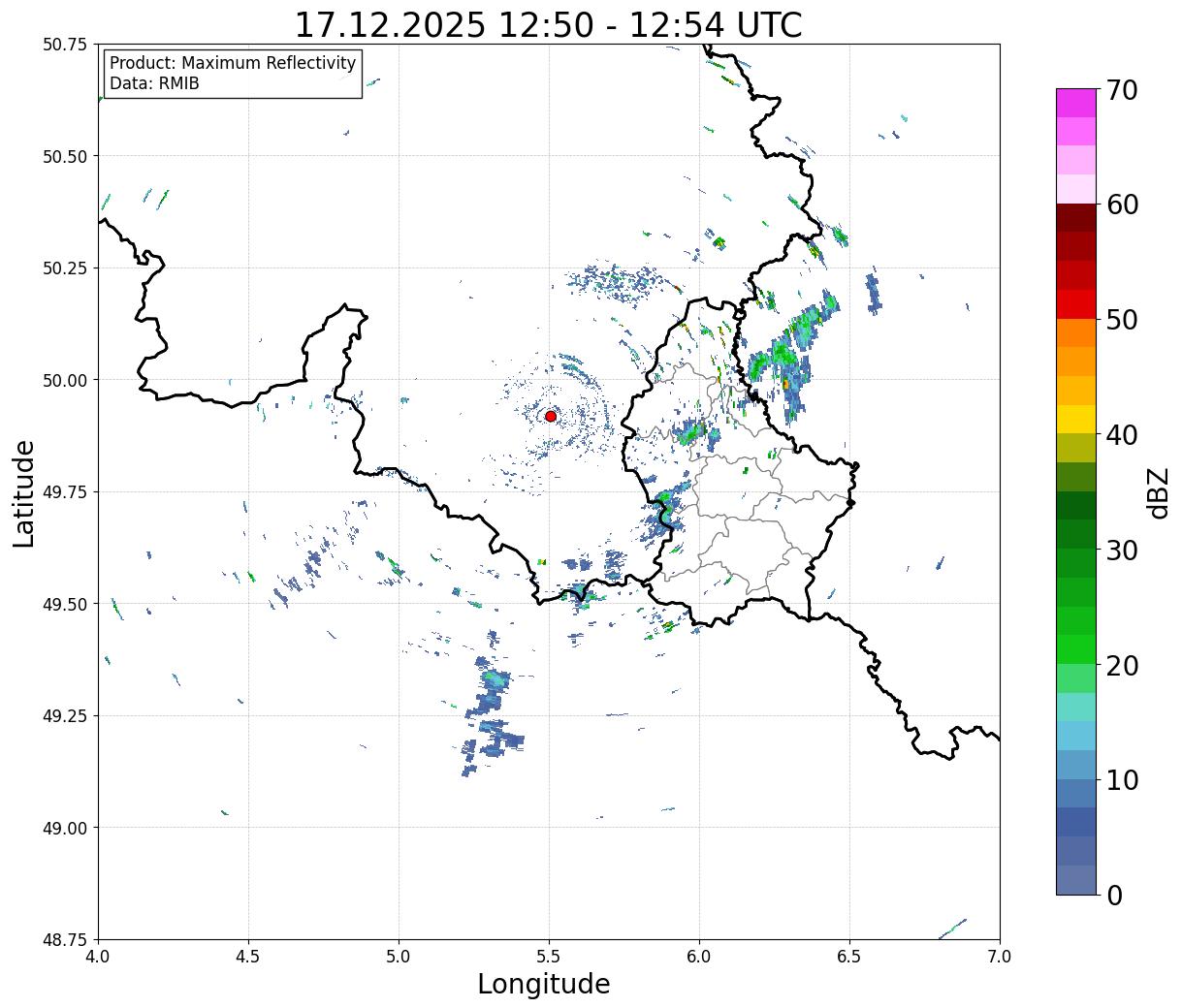Screen dimensions: 1182x1008
Task: Click the y-axis tick label 49.50
Action: point(64,604)
